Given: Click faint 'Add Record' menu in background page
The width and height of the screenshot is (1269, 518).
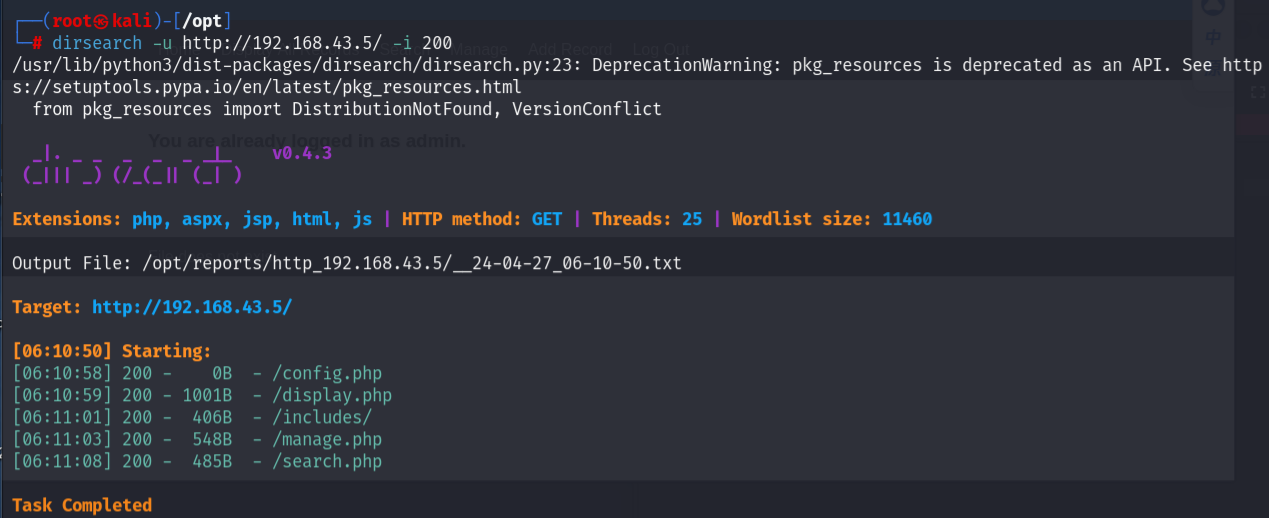Looking at the screenshot, I should [570, 49].
